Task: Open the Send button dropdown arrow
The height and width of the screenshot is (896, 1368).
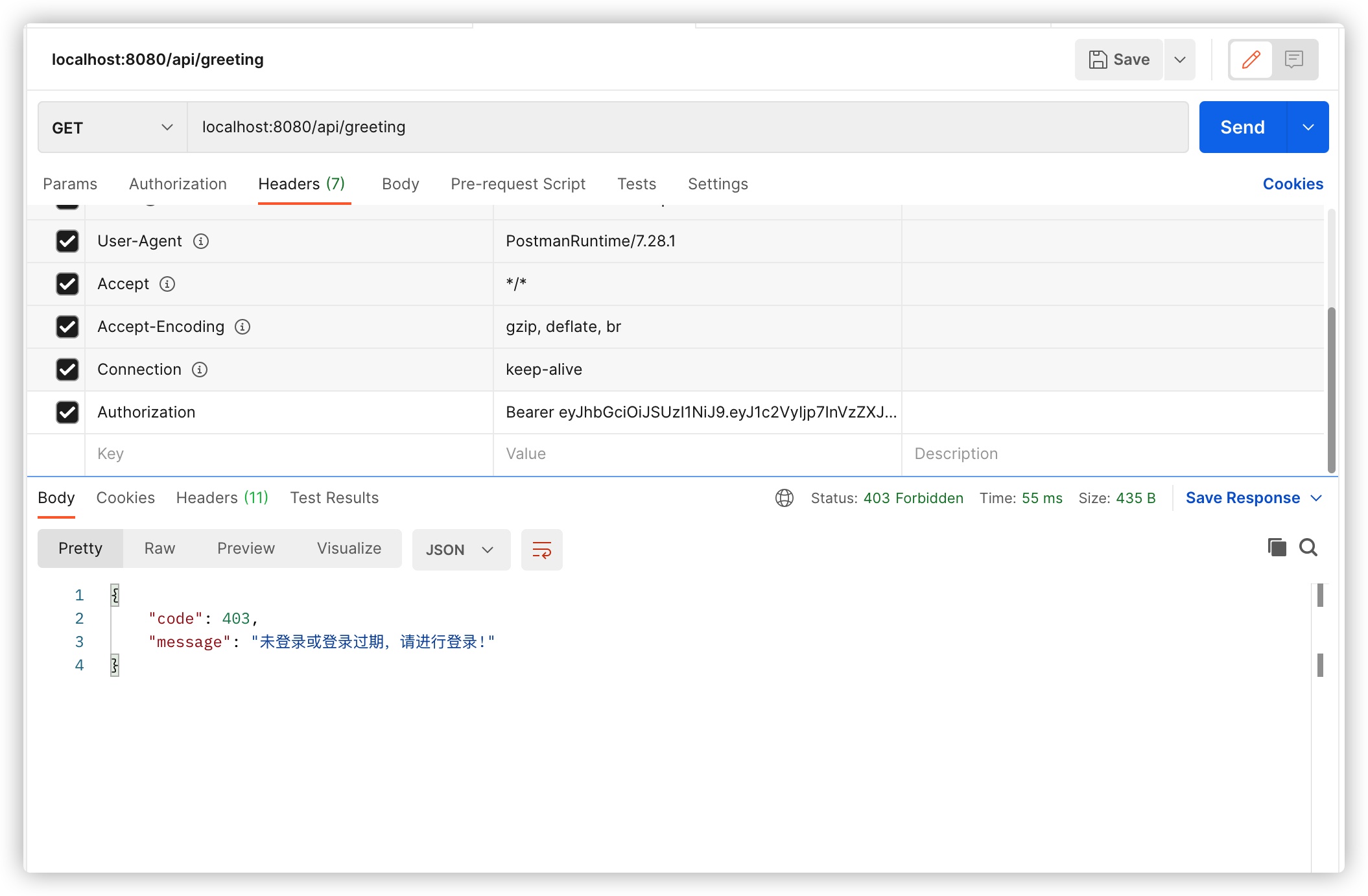Action: click(x=1308, y=127)
